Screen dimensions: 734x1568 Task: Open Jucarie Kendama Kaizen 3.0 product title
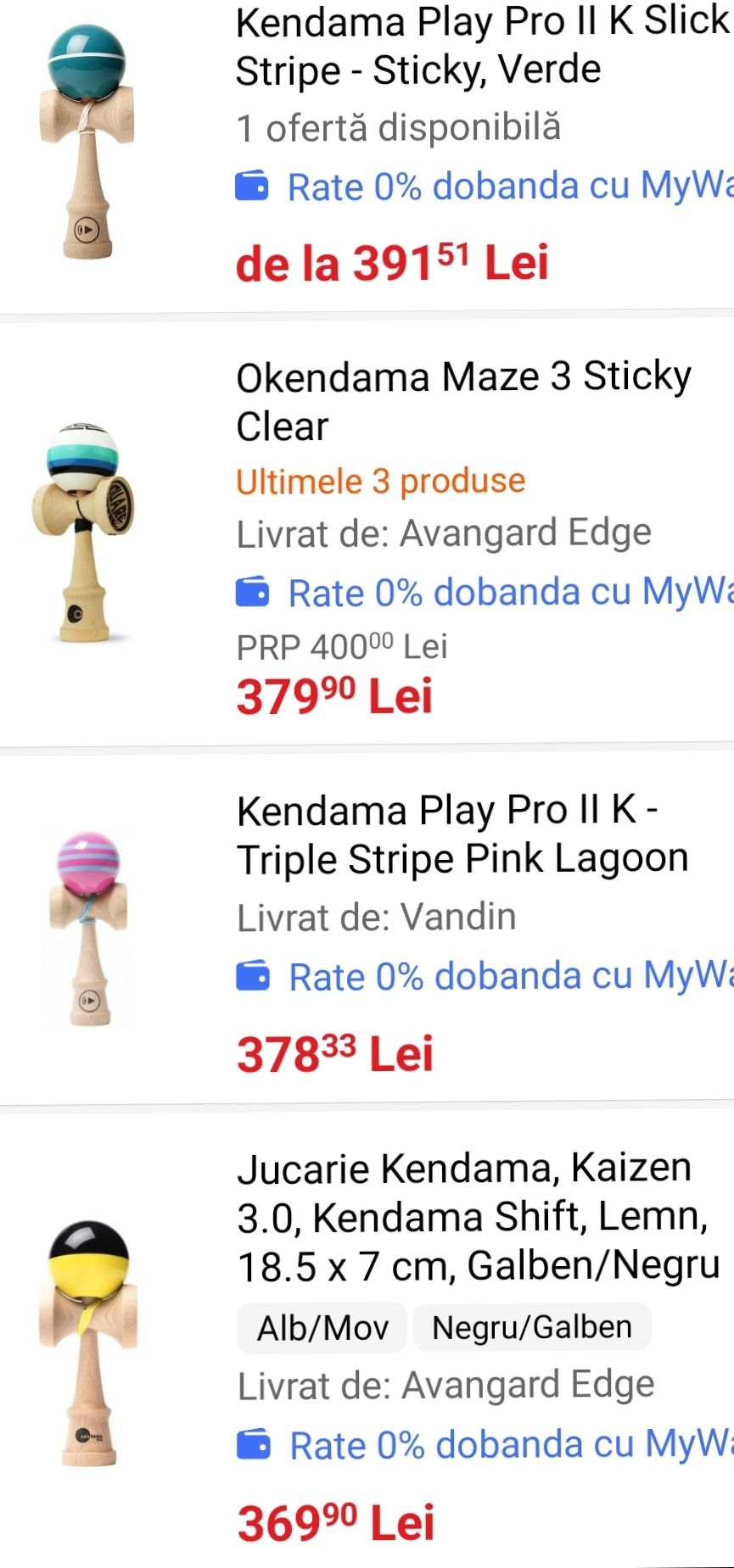point(479,1217)
